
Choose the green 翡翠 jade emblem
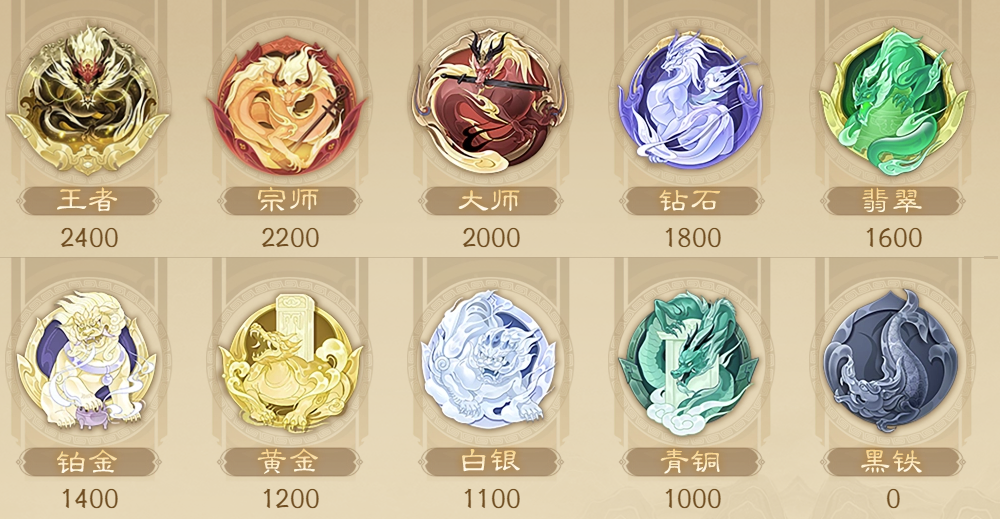(893, 102)
